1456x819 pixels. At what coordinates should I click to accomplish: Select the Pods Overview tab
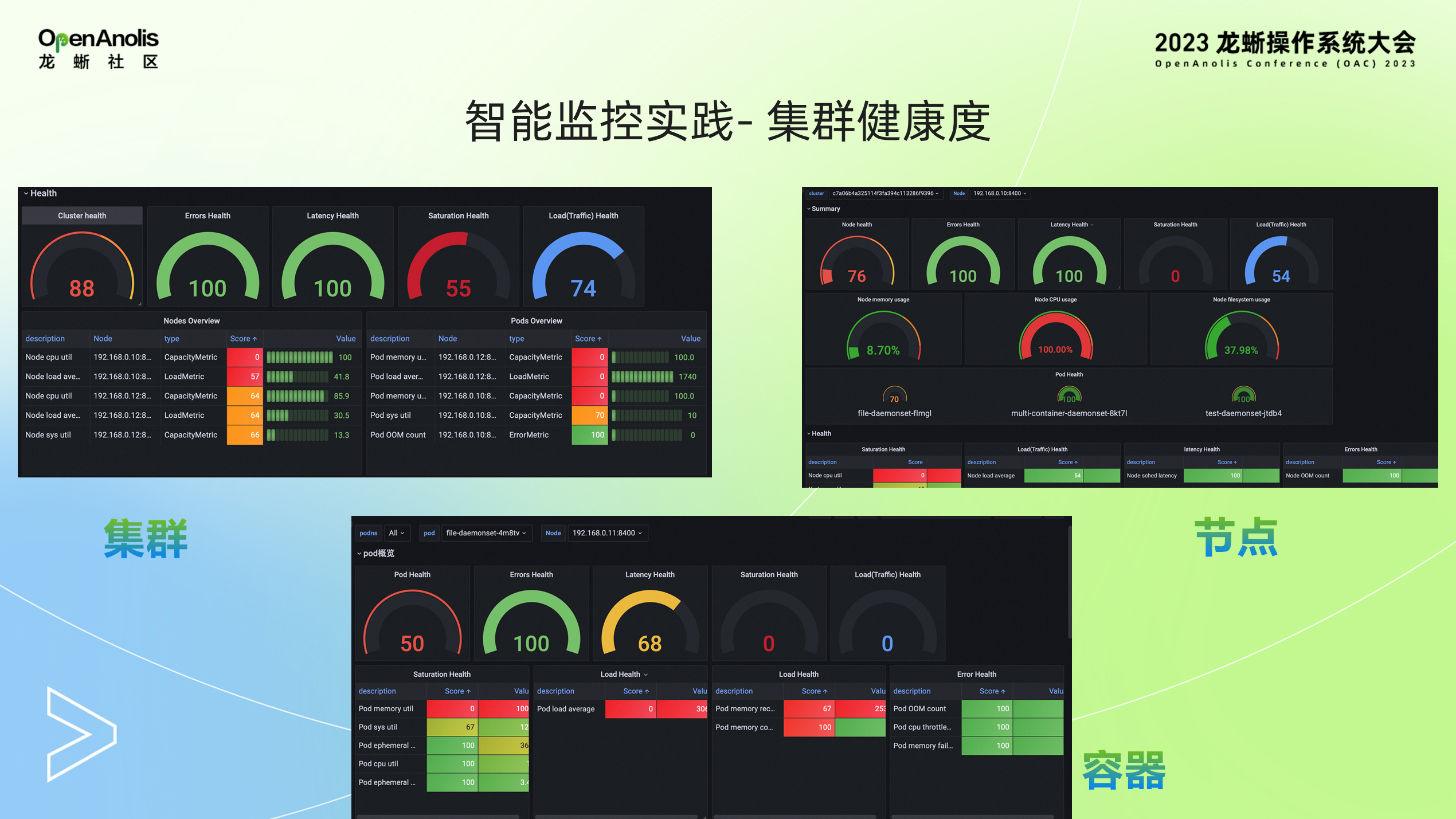(x=537, y=320)
